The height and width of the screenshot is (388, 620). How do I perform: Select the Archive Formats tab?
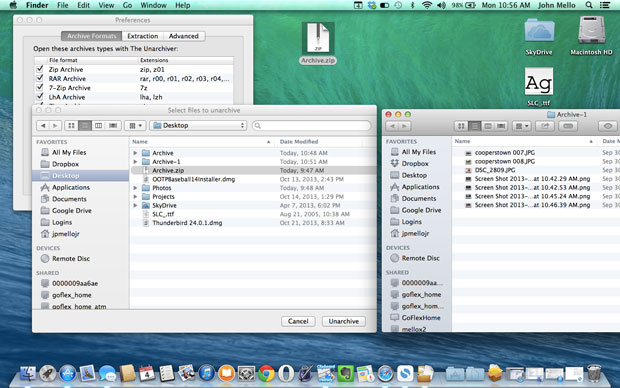[x=92, y=36]
